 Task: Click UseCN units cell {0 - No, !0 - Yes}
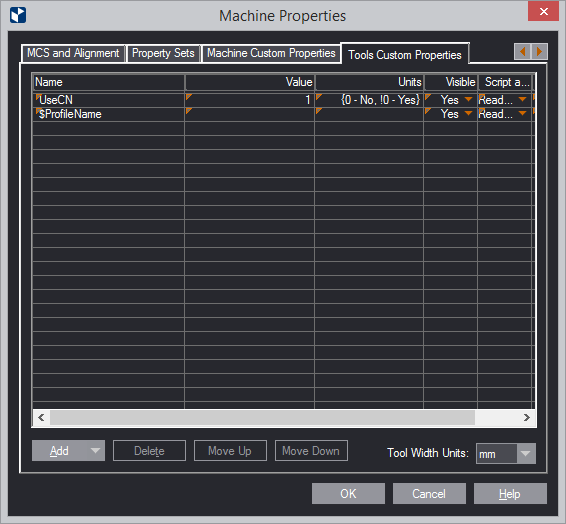pyautogui.click(x=369, y=100)
